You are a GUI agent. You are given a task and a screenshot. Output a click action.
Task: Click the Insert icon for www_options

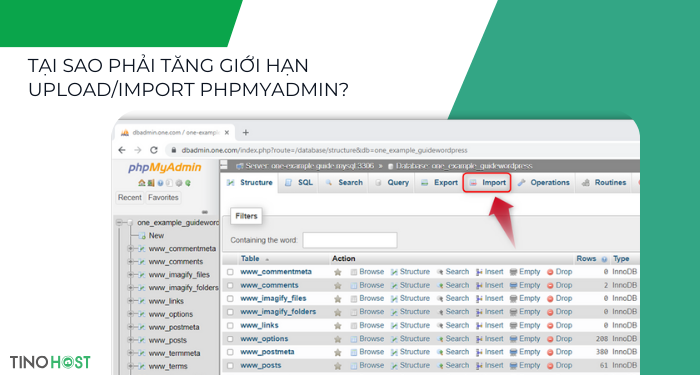click(479, 339)
